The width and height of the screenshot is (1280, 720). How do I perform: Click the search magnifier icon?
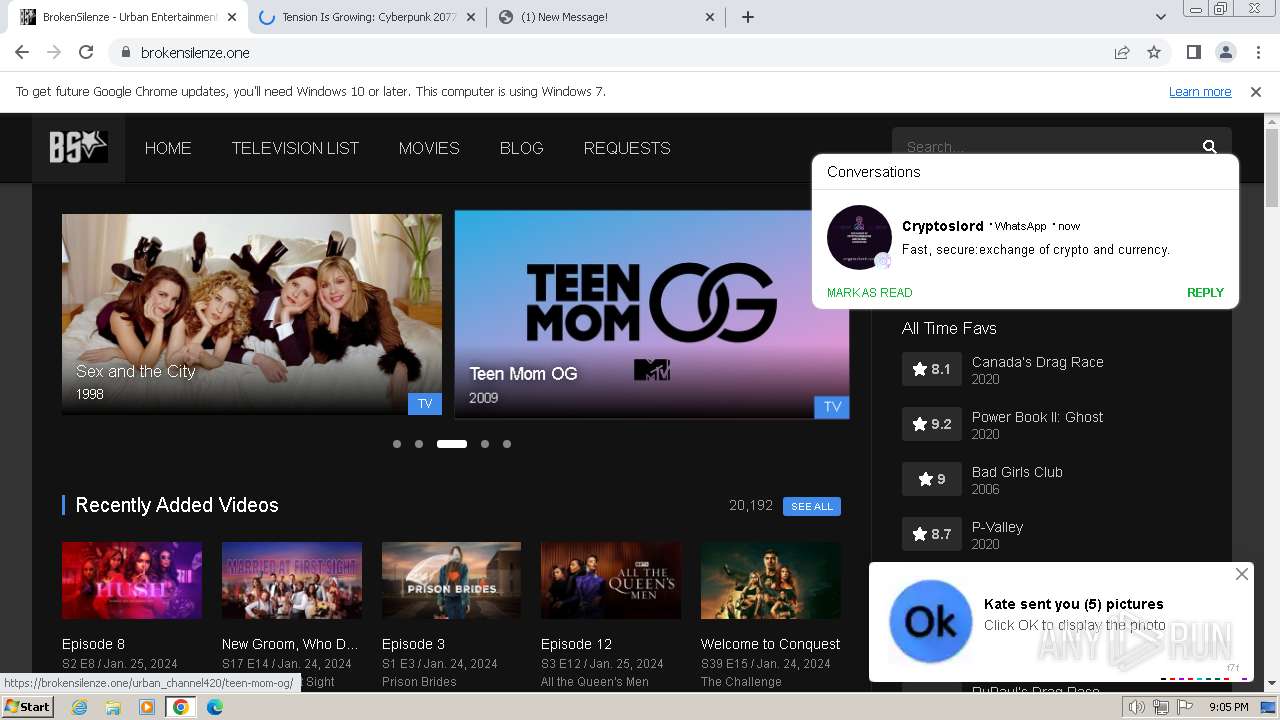(x=1209, y=147)
